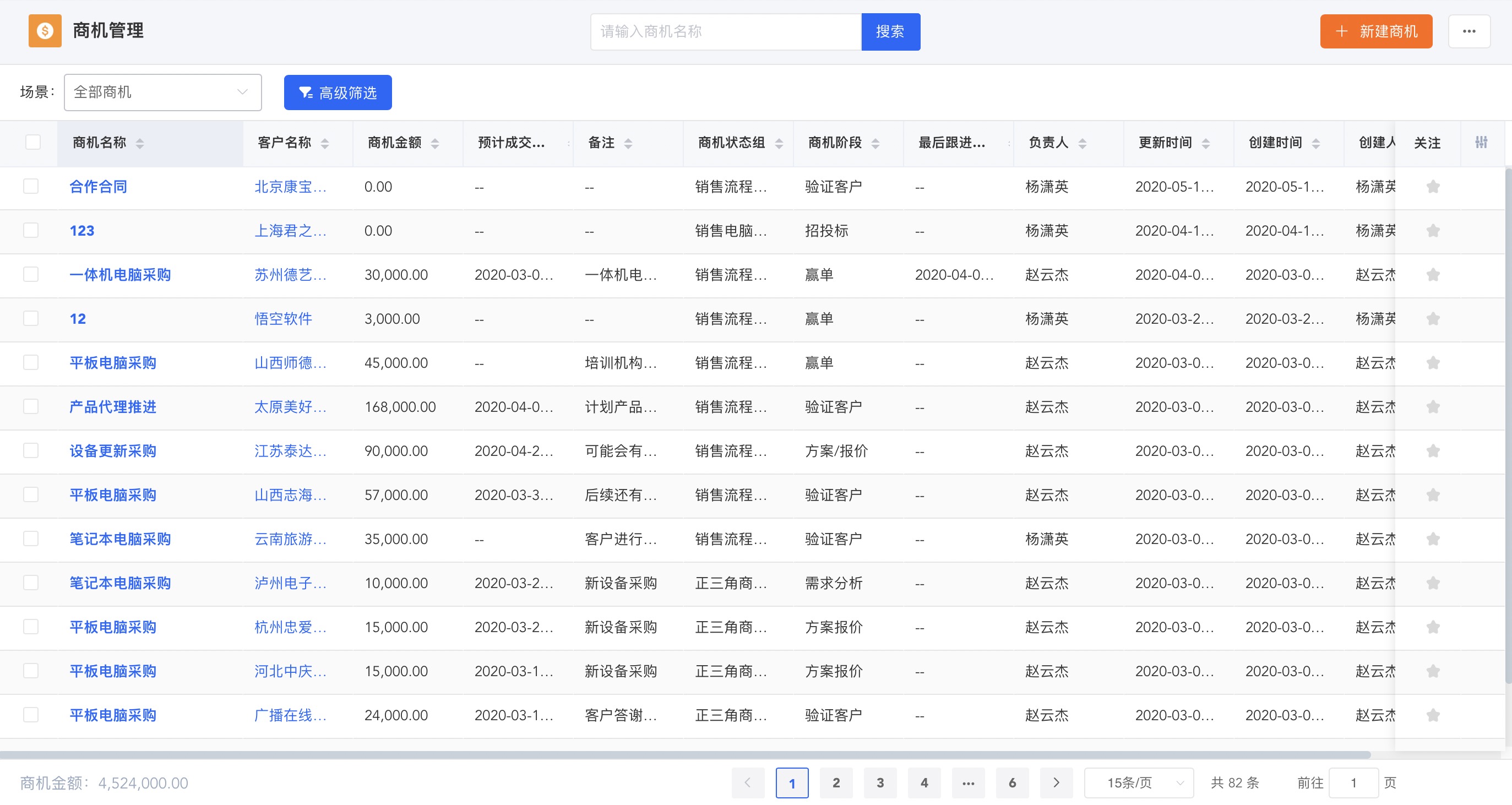This screenshot has width=1512, height=805.
Task: Open the more options ellipsis button
Action: (1469, 31)
